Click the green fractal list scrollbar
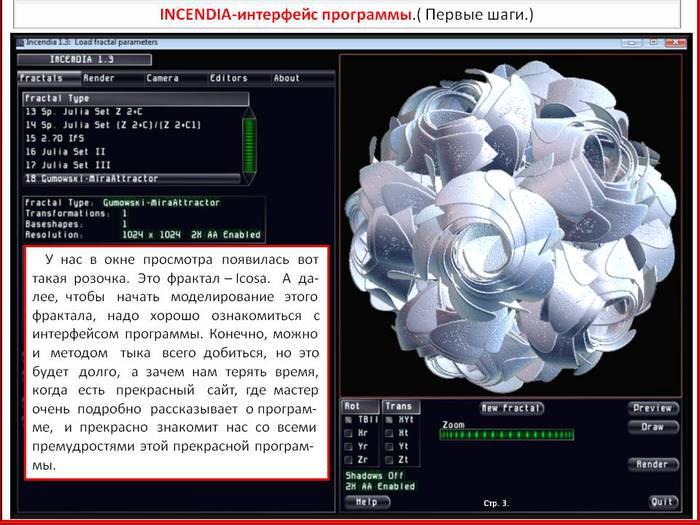700x525 pixels. click(249, 146)
